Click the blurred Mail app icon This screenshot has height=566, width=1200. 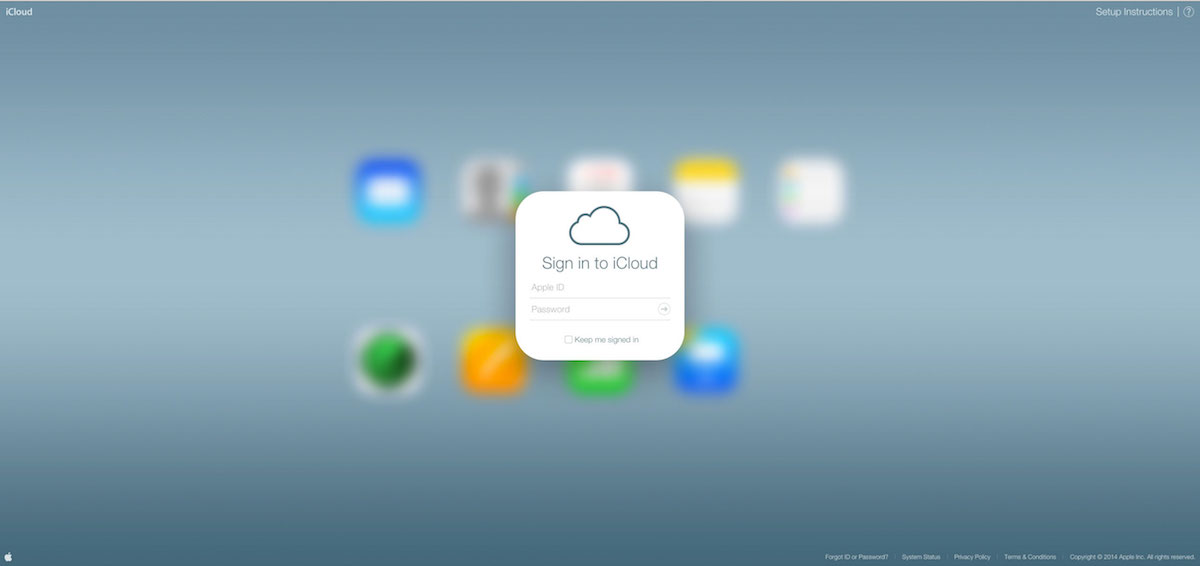pyautogui.click(x=388, y=190)
